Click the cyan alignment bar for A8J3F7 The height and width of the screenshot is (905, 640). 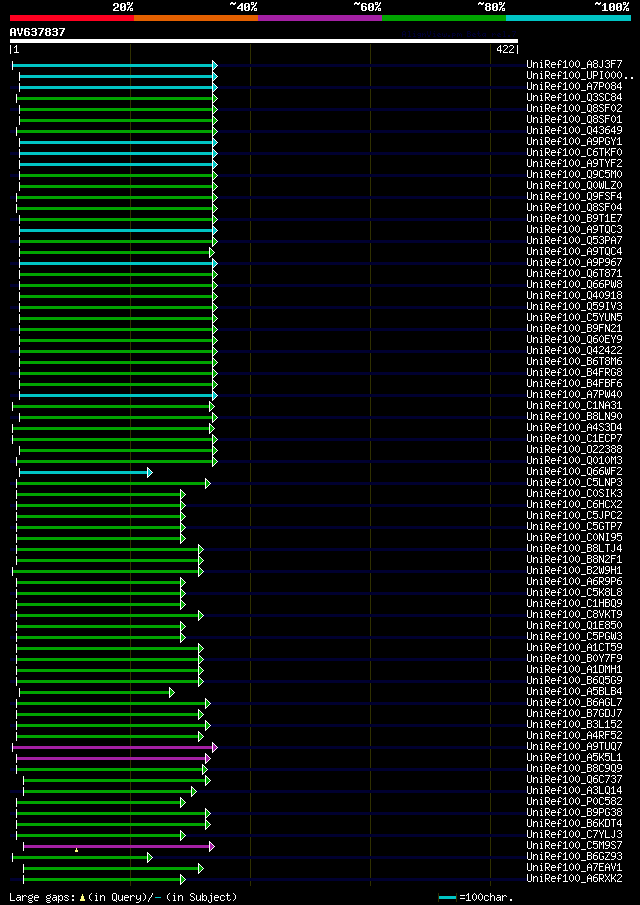(115, 65)
